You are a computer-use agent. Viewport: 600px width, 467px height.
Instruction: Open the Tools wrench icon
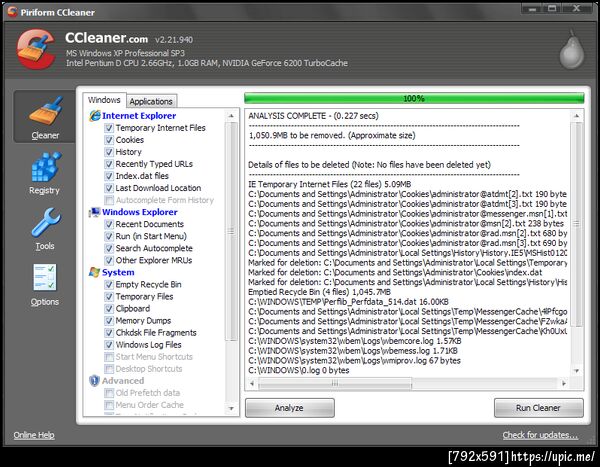(x=46, y=223)
